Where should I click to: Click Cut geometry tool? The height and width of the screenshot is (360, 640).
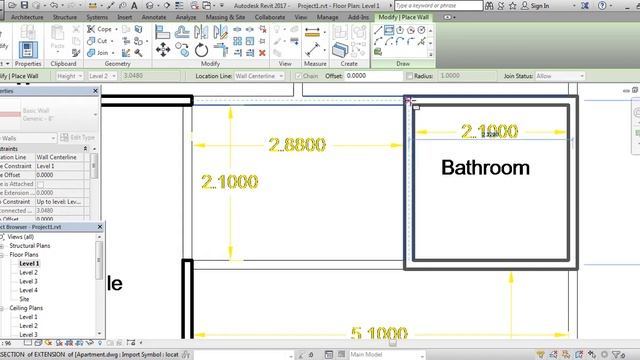point(98,41)
